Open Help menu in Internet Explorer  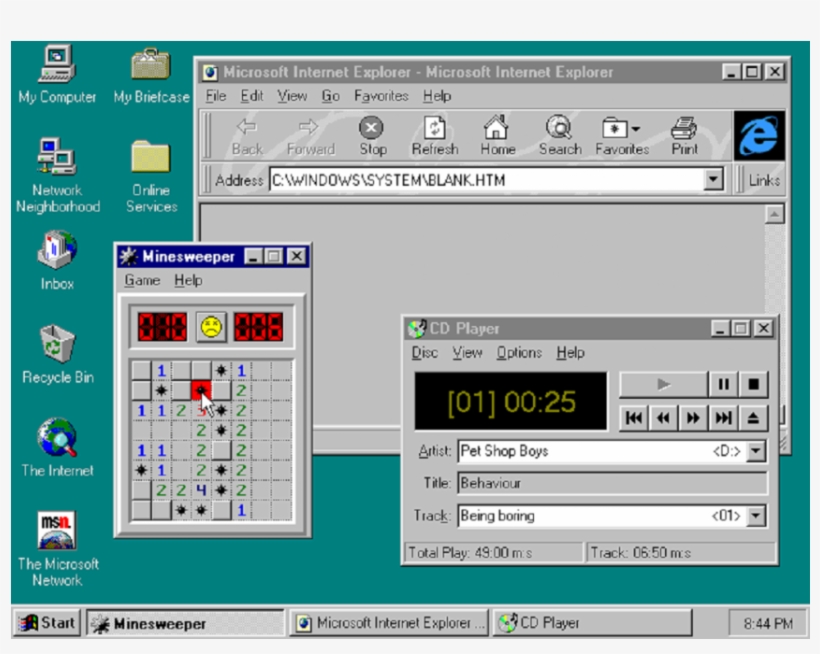pyautogui.click(x=437, y=96)
